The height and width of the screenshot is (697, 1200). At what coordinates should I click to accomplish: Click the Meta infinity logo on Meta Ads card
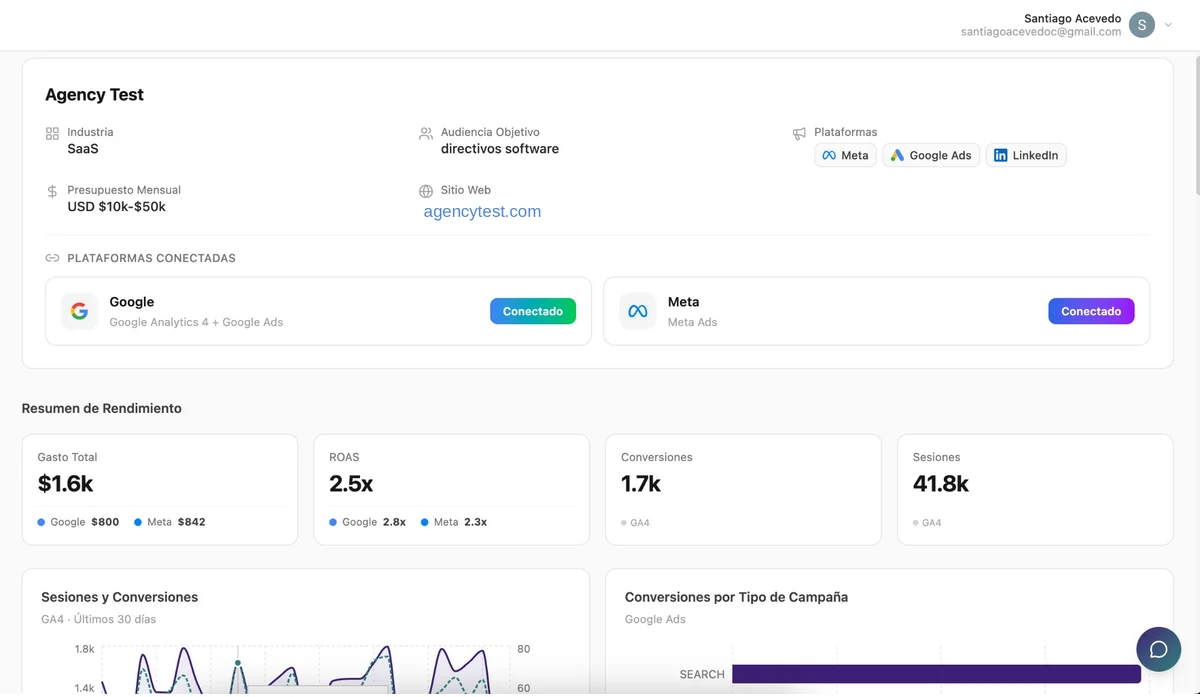click(x=637, y=310)
